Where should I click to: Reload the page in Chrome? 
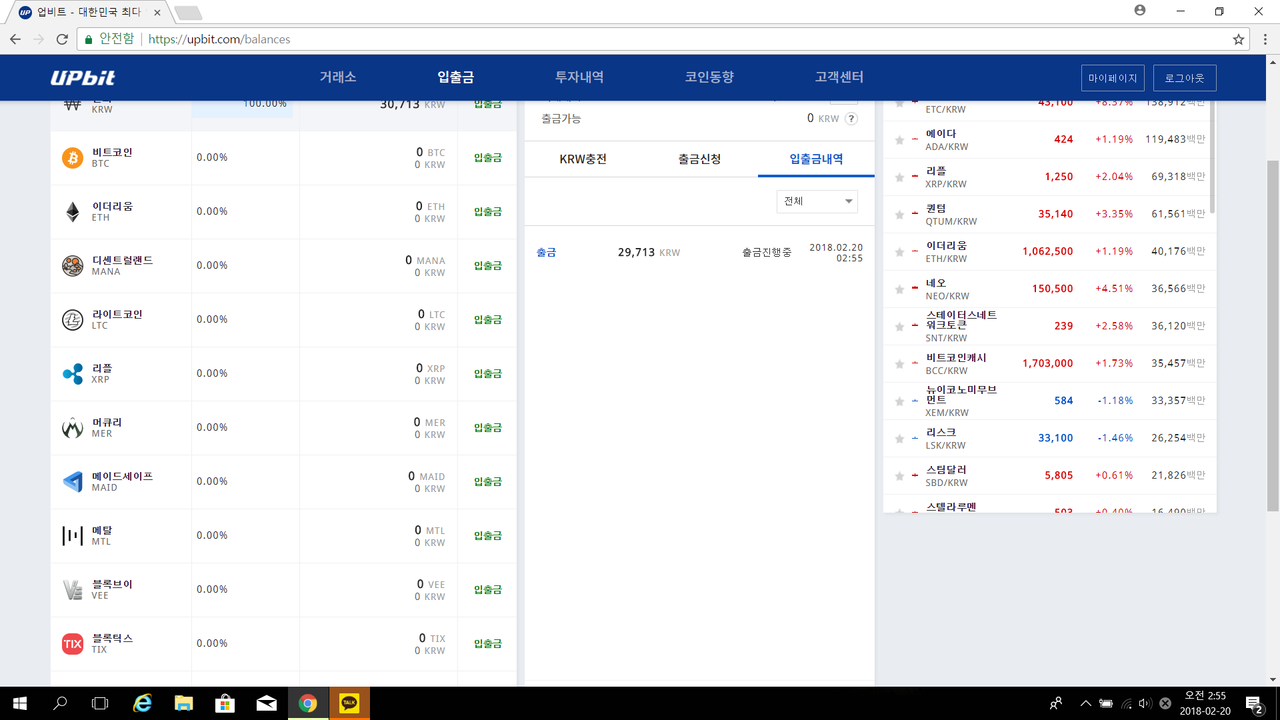(62, 39)
